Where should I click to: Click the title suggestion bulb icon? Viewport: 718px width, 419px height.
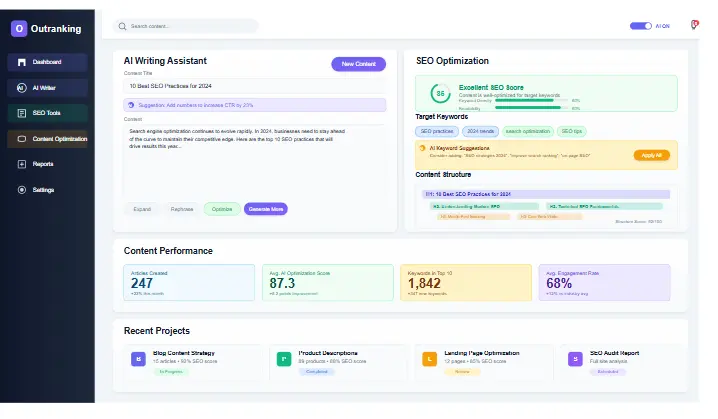pos(131,105)
